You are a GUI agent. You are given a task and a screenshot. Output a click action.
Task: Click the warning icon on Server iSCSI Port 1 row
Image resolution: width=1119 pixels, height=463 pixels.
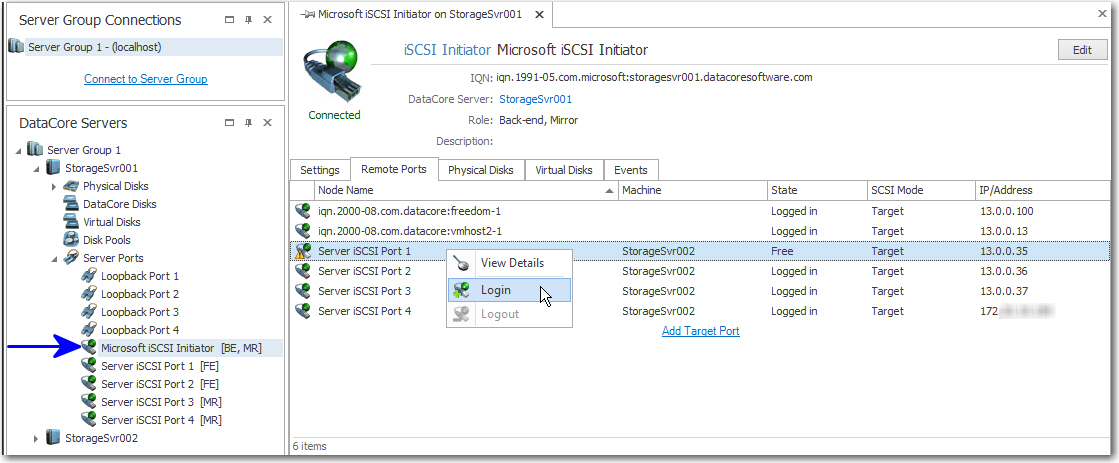tap(303, 251)
